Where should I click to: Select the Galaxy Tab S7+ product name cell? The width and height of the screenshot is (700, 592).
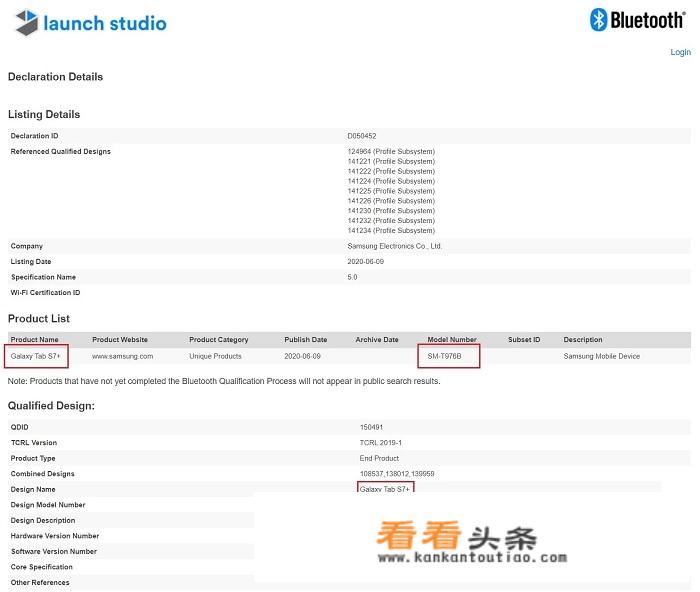tap(36, 356)
